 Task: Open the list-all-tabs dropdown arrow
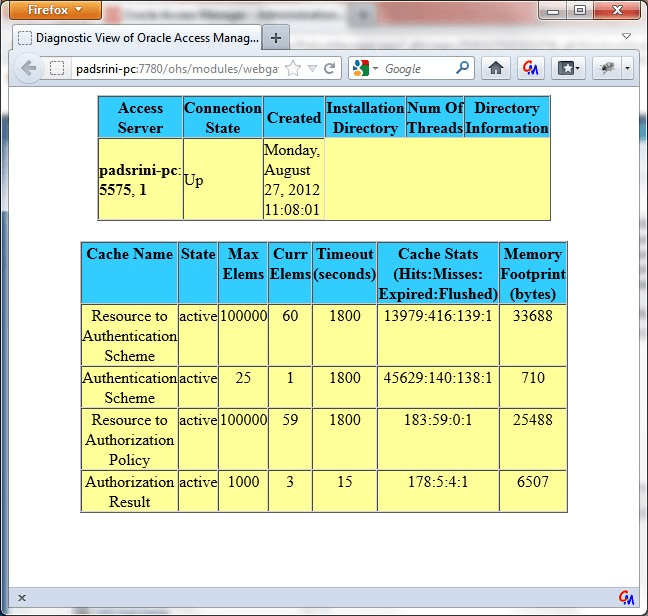tap(627, 36)
